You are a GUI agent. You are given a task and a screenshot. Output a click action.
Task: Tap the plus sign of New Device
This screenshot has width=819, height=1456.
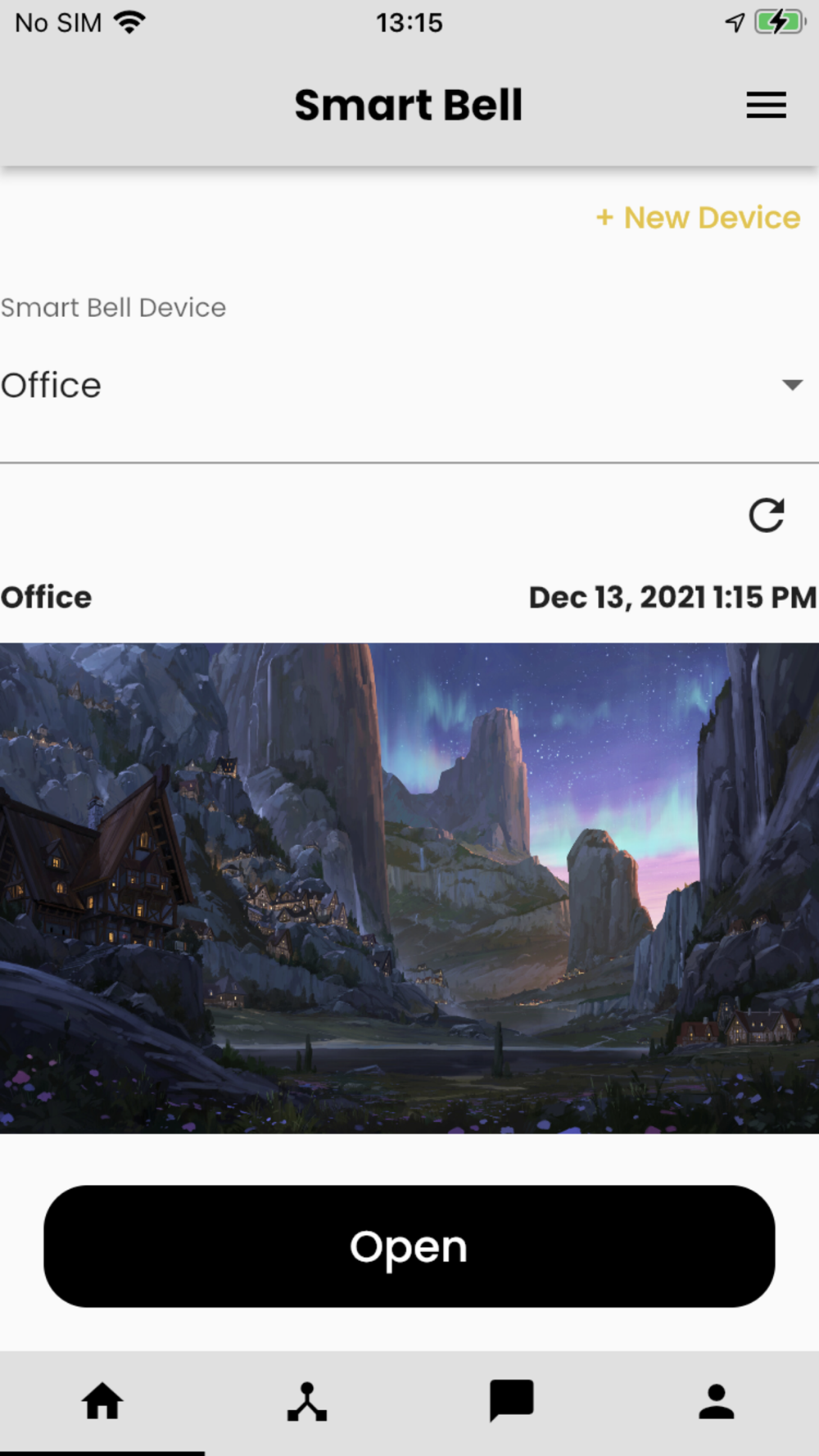coord(604,218)
